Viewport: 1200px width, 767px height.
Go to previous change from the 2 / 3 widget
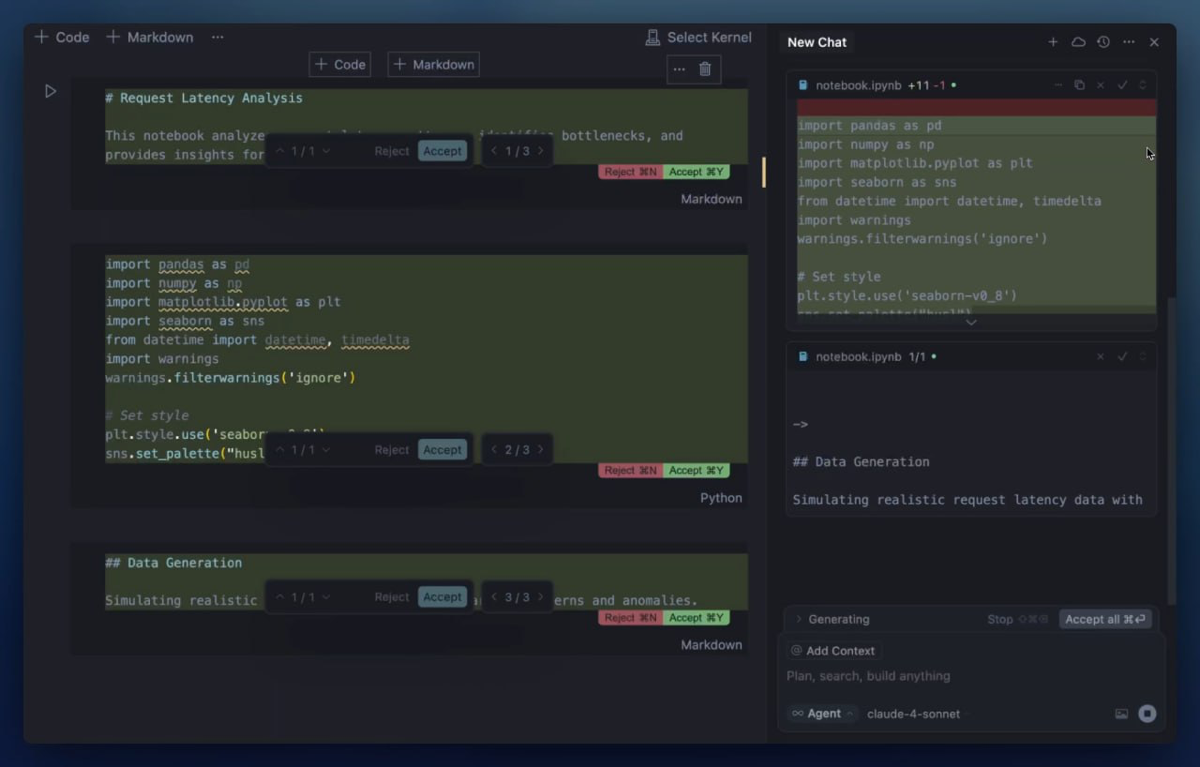click(493, 450)
